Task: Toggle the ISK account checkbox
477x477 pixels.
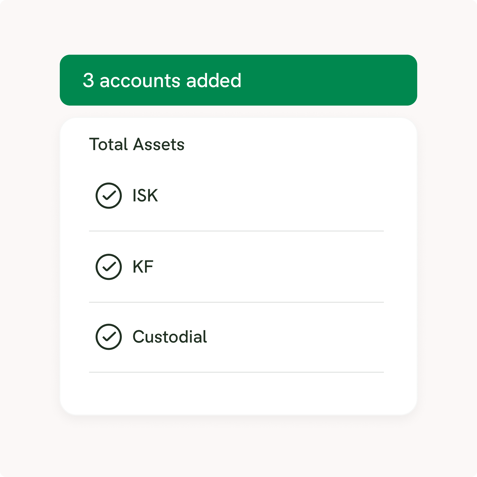Action: tap(108, 195)
